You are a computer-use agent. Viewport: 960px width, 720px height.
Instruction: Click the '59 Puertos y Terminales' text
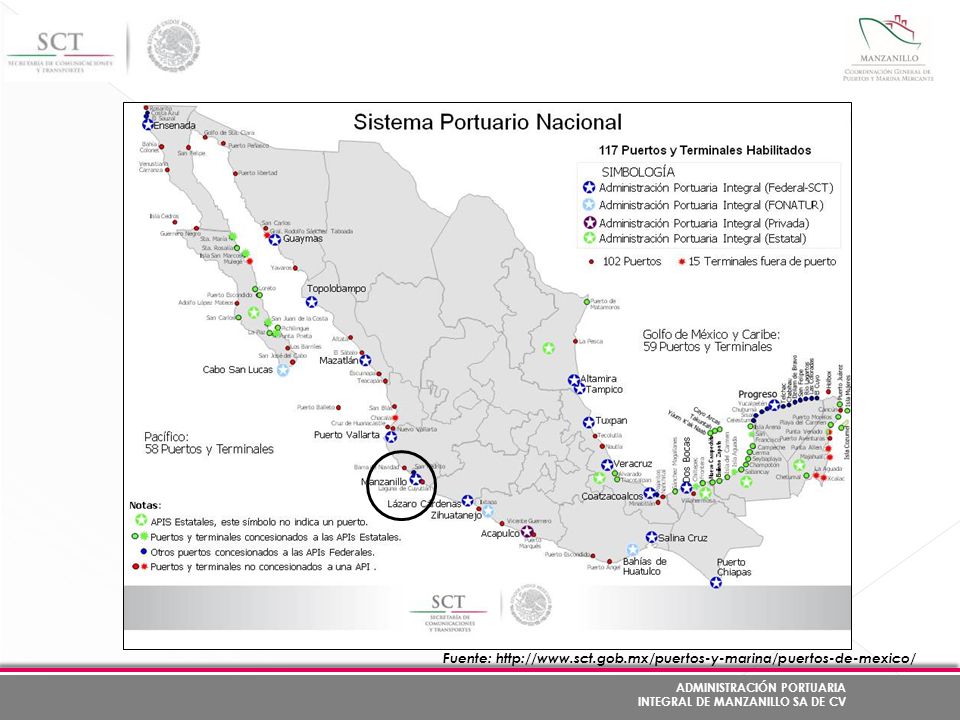(x=707, y=347)
